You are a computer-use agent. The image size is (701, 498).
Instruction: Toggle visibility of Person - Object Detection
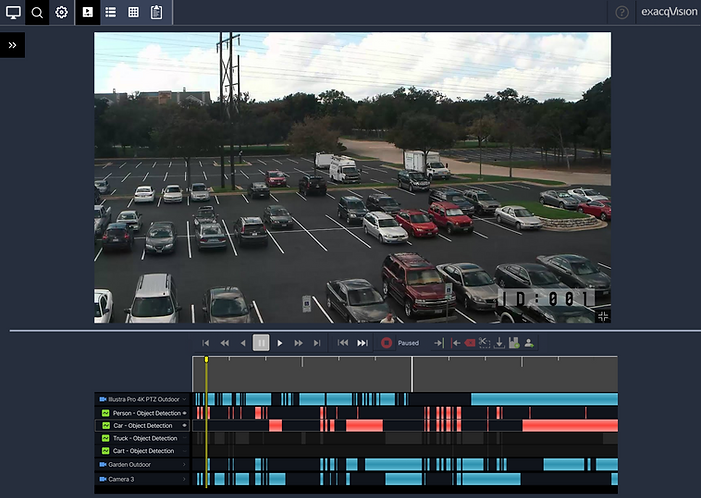click(184, 413)
